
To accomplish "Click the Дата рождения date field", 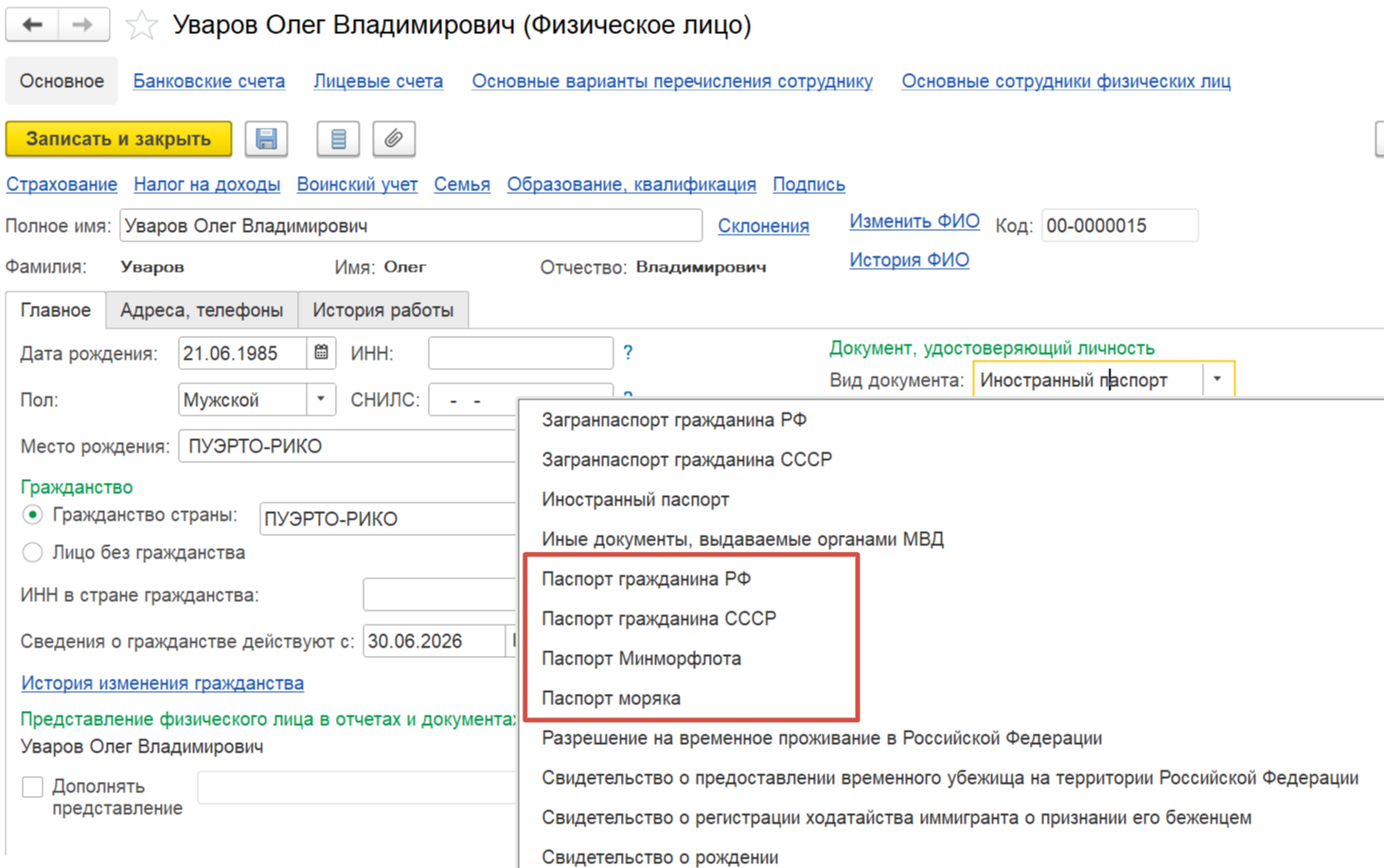I will [242, 353].
